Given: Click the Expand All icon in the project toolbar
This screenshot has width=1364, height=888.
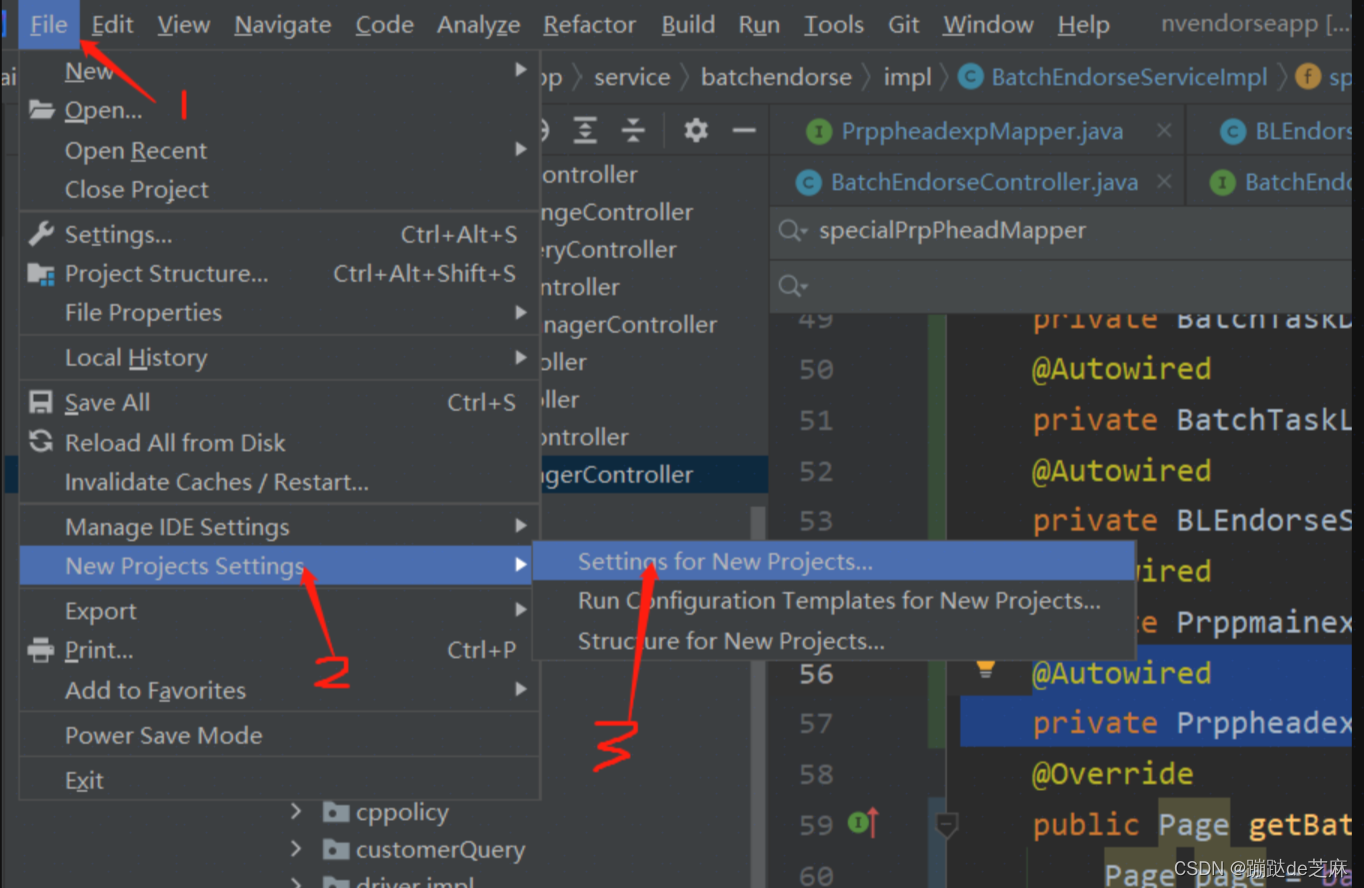Looking at the screenshot, I should (585, 130).
